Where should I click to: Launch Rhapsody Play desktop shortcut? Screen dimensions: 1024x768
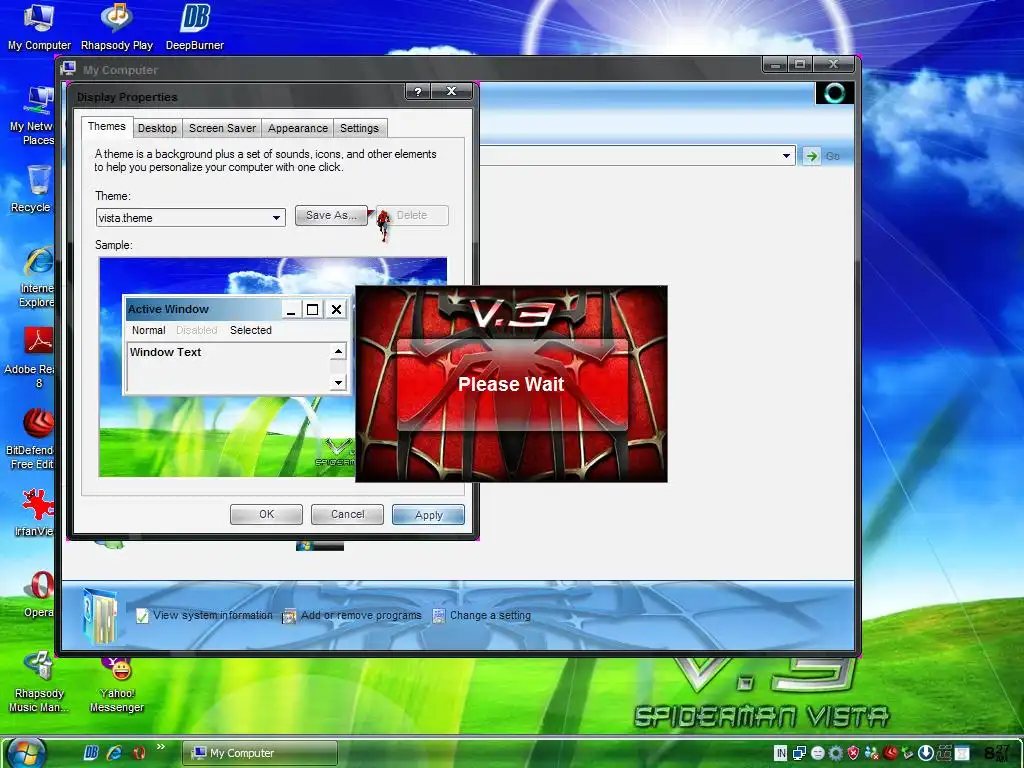point(117,26)
